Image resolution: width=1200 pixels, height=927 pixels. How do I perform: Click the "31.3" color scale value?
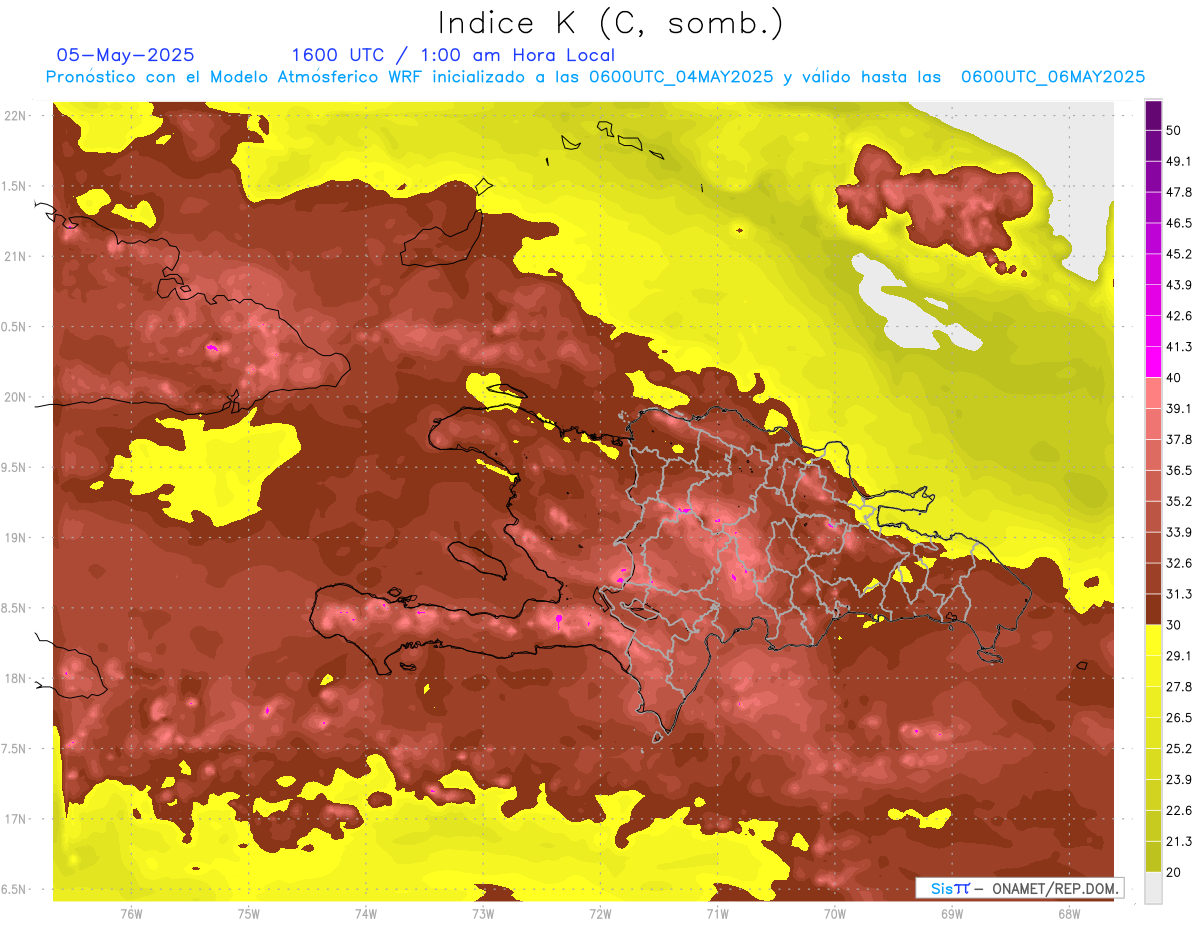[1179, 594]
